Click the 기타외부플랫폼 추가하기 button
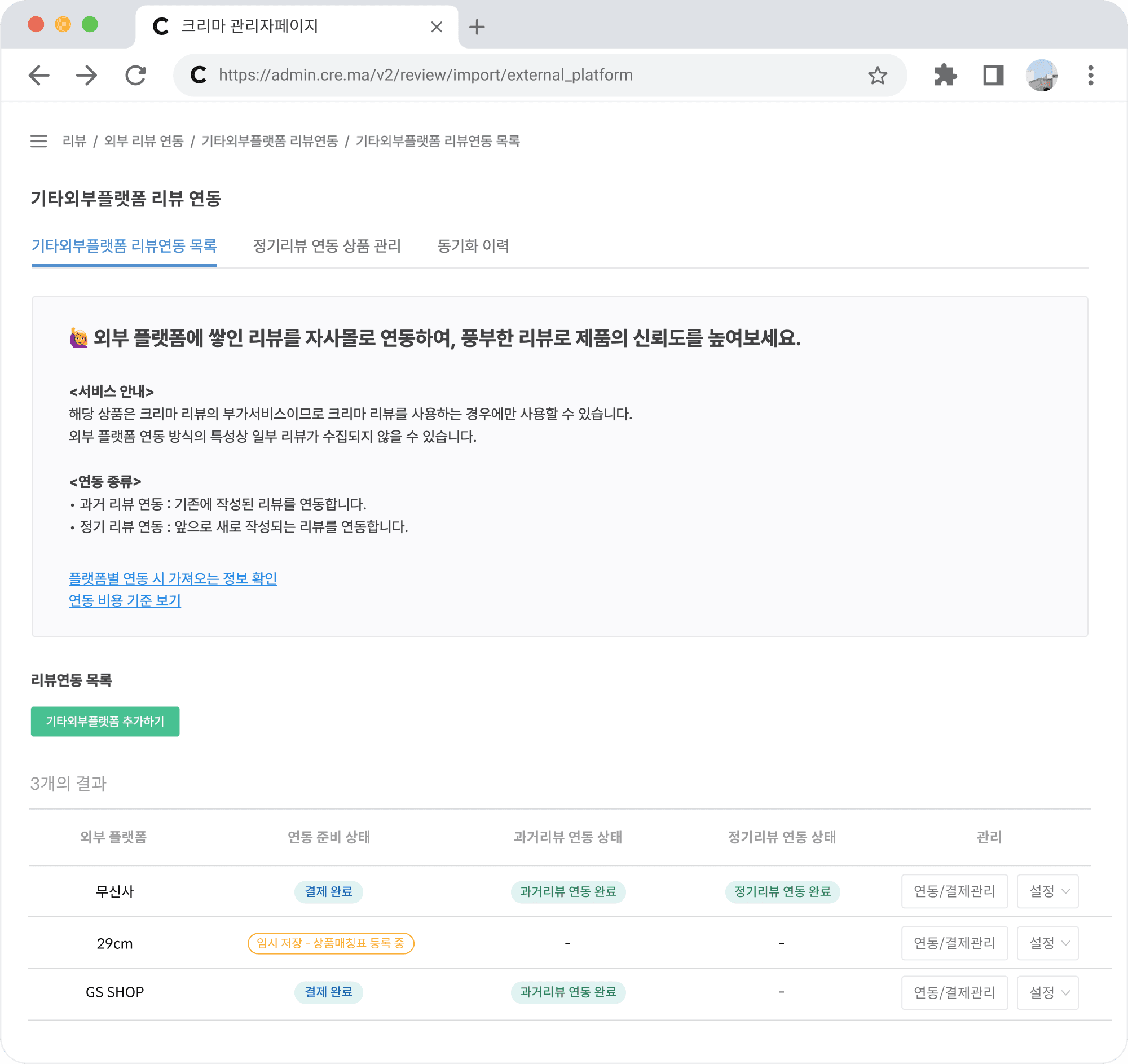Image resolution: width=1128 pixels, height=1064 pixels. (x=105, y=722)
